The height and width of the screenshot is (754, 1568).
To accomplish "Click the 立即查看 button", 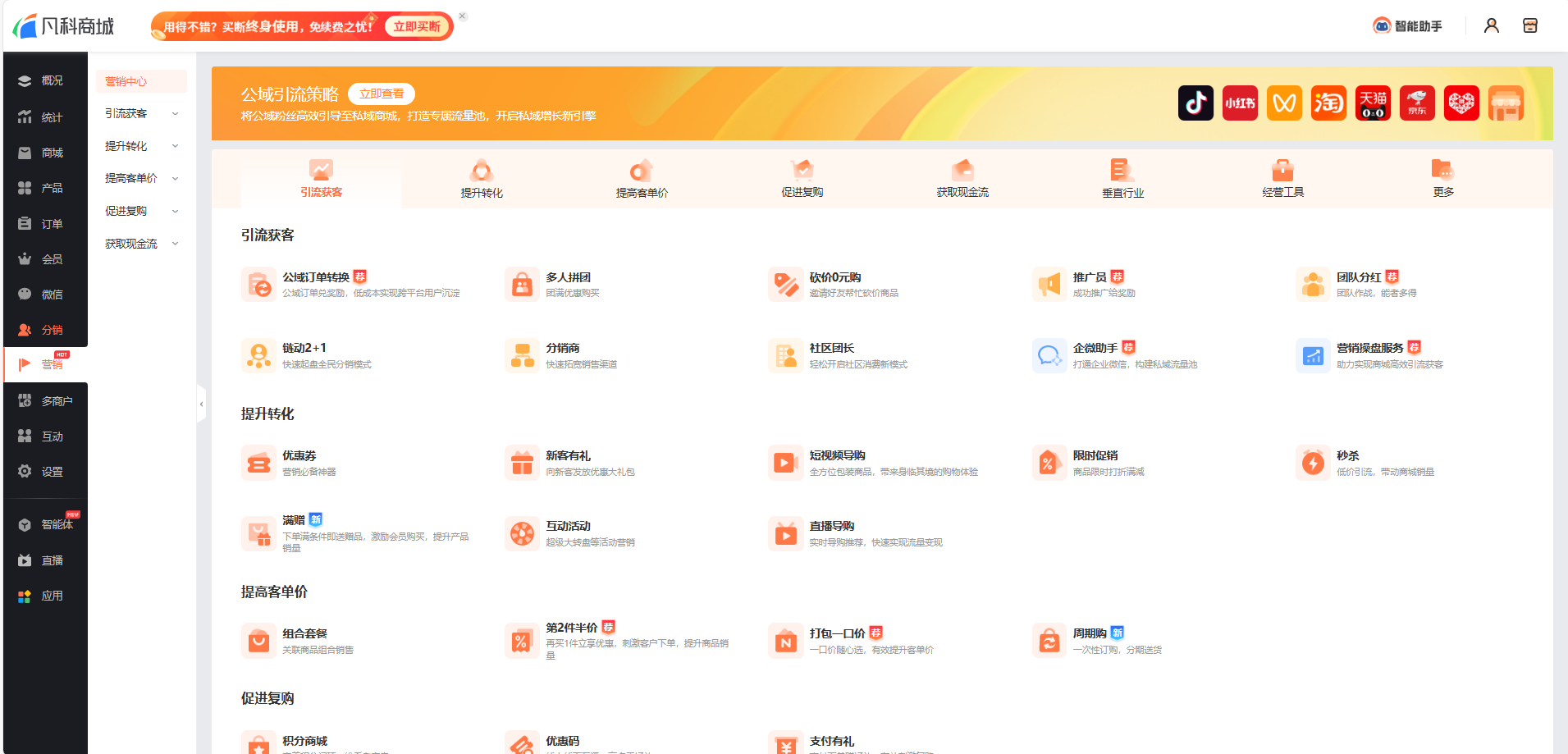I will tap(382, 94).
